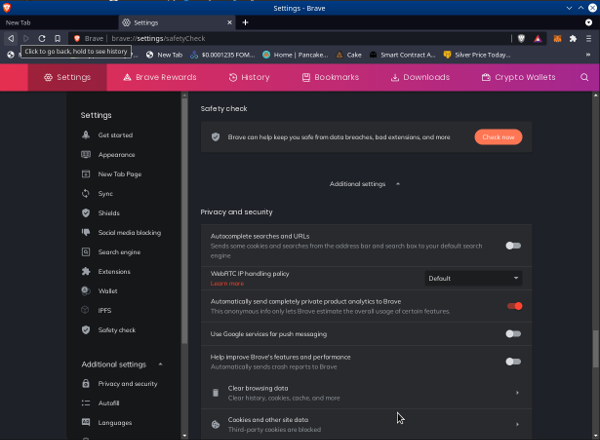Open Brave Rewards header tab
The image size is (600, 440).
160,77
